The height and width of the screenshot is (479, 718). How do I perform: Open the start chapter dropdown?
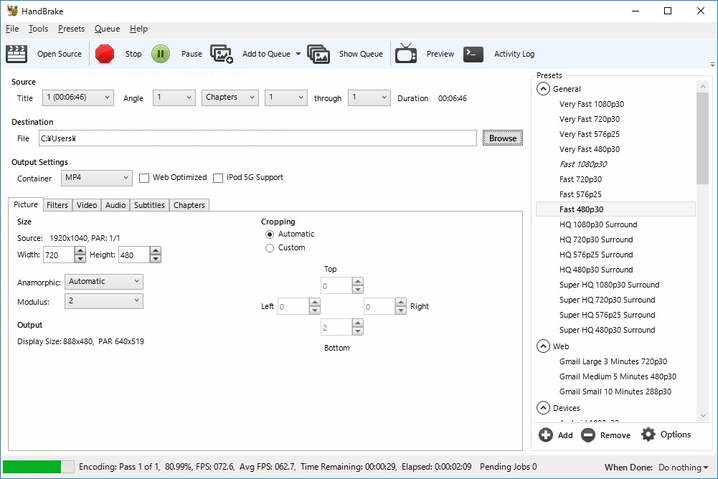pyautogui.click(x=286, y=98)
